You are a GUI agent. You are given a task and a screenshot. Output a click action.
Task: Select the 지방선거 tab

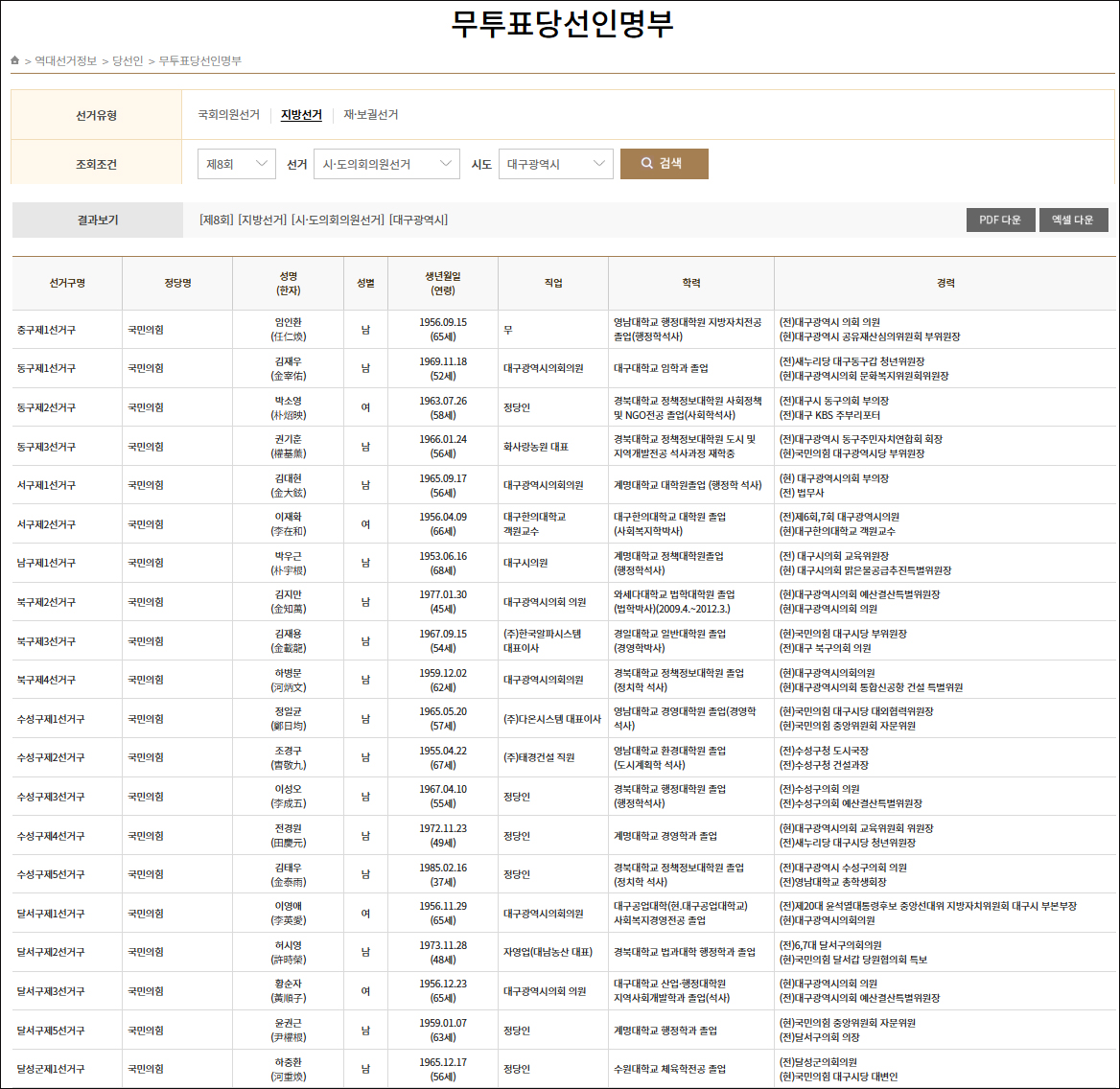point(301,115)
